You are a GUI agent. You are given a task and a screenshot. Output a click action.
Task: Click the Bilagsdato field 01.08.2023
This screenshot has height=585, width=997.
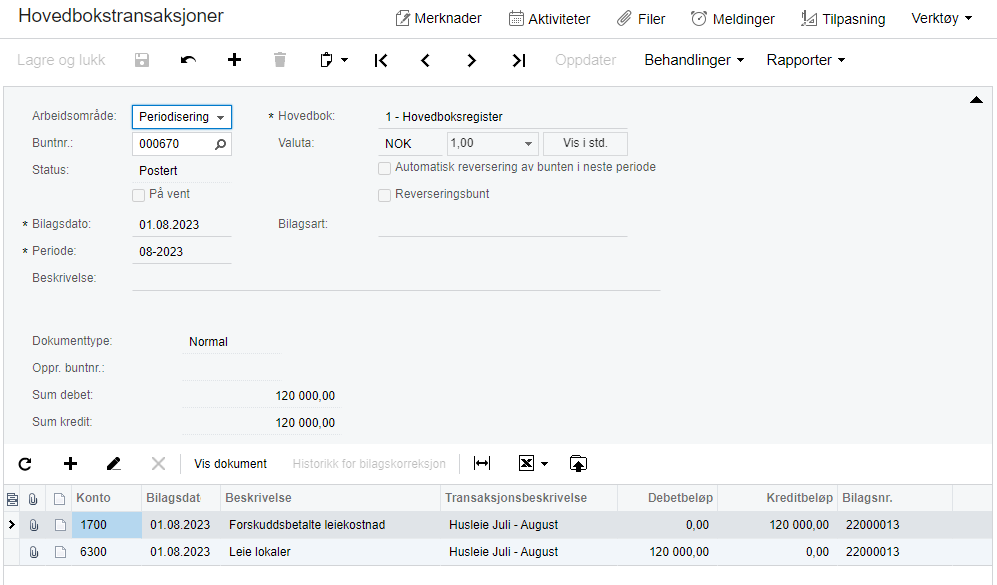(x=182, y=224)
